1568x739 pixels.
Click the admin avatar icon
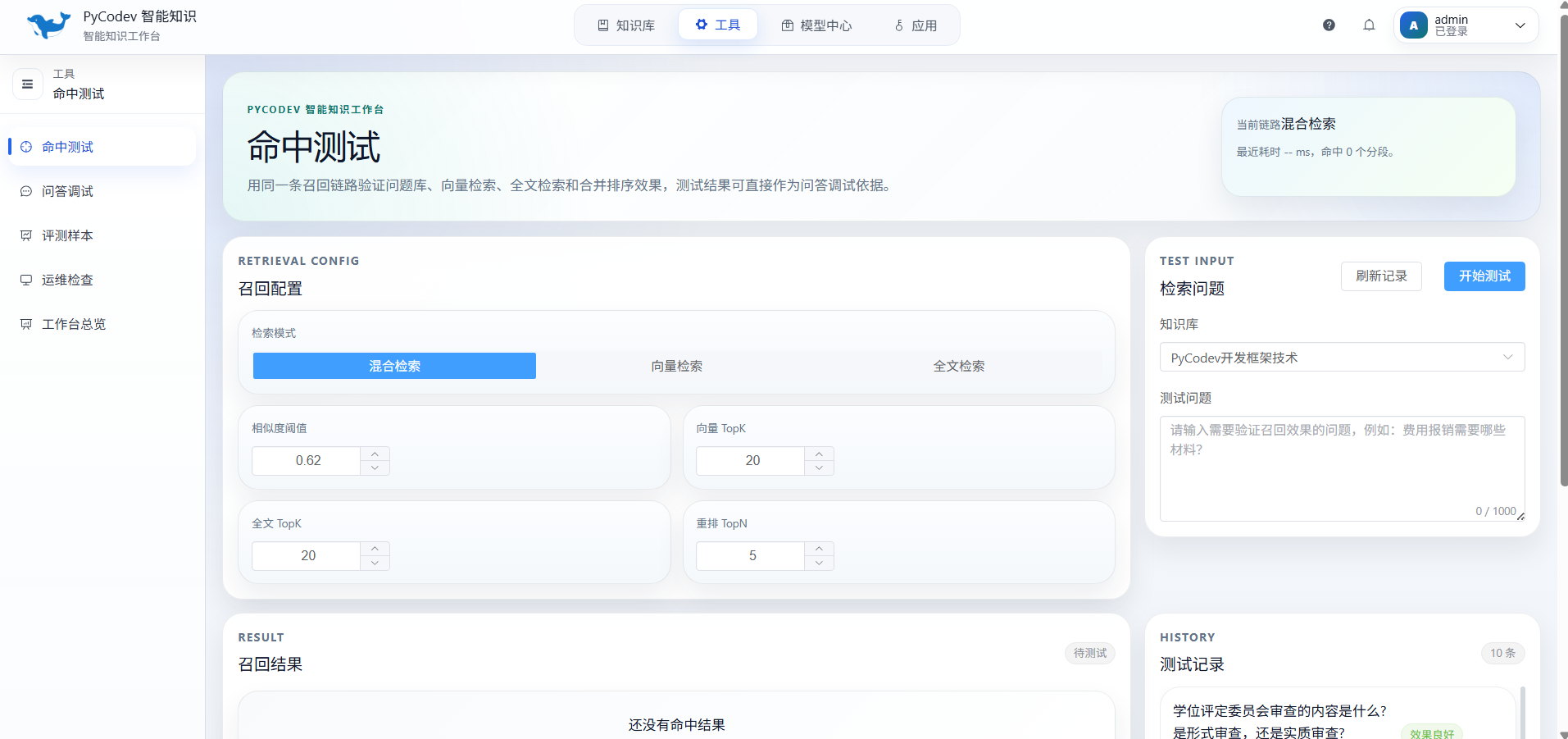1414,25
